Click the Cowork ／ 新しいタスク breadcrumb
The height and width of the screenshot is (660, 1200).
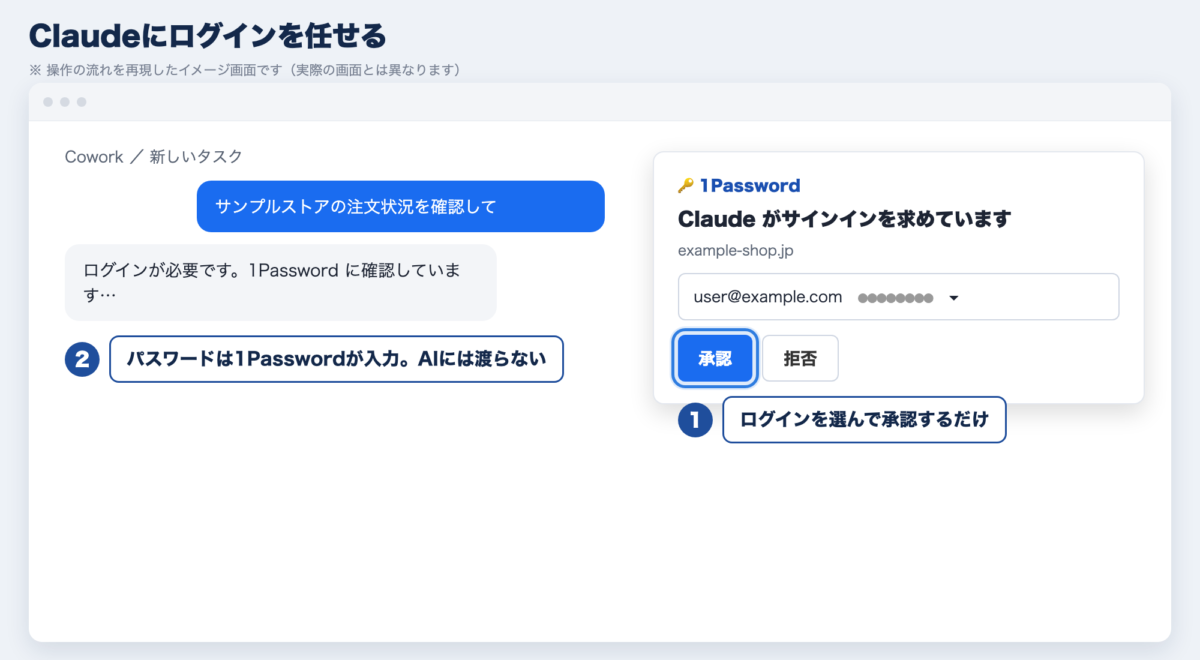154,157
